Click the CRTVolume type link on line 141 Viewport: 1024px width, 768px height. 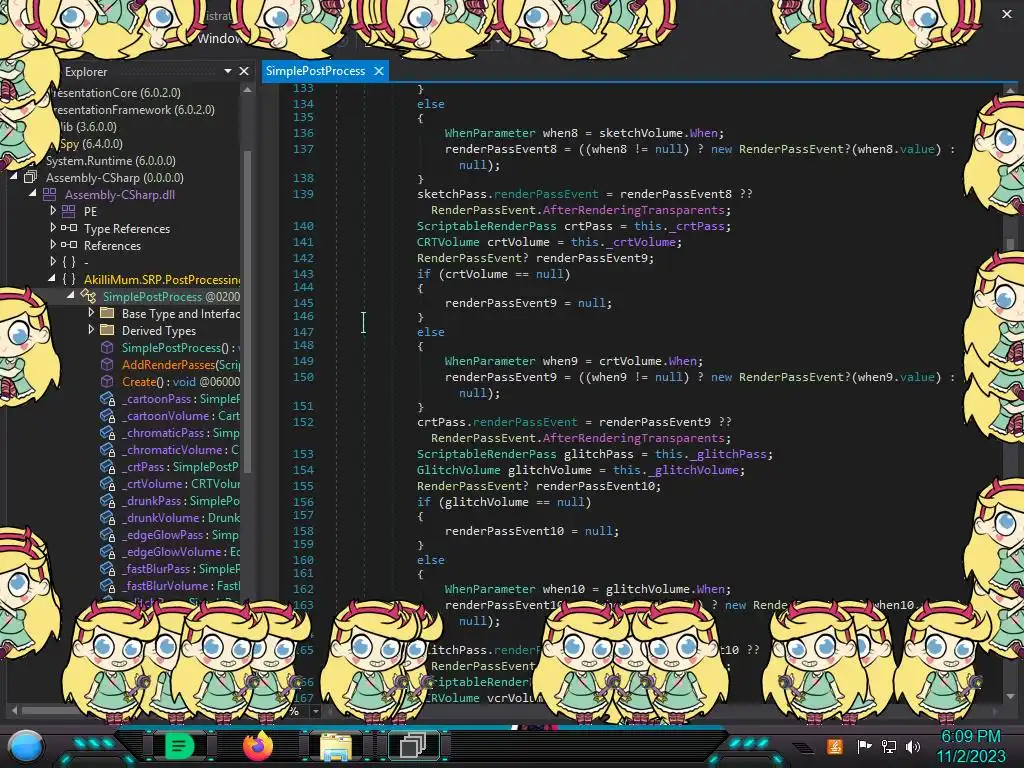[x=448, y=242]
